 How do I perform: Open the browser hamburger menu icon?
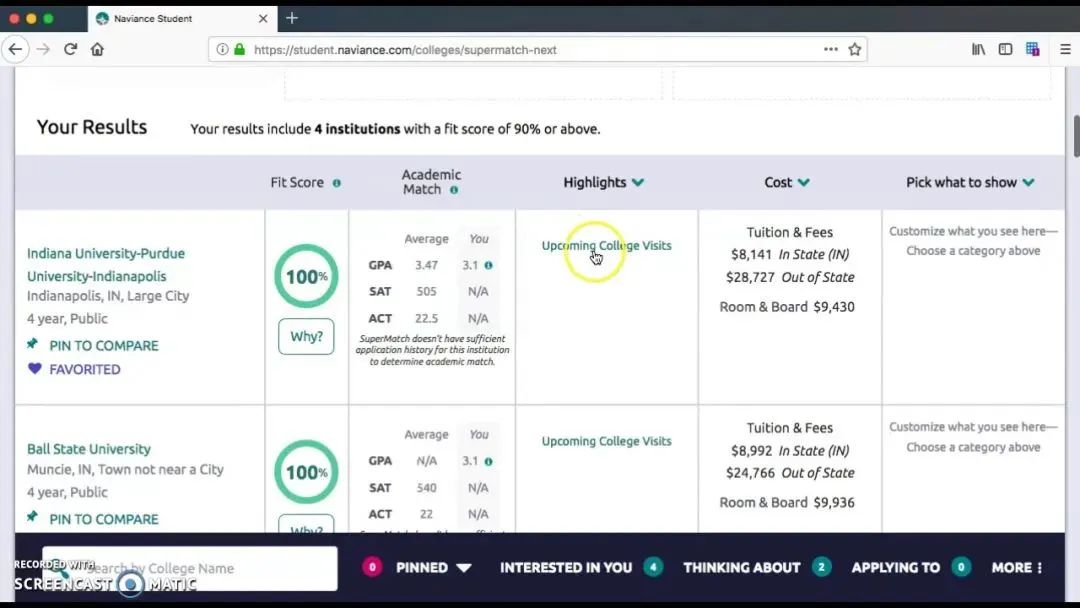point(1065,49)
